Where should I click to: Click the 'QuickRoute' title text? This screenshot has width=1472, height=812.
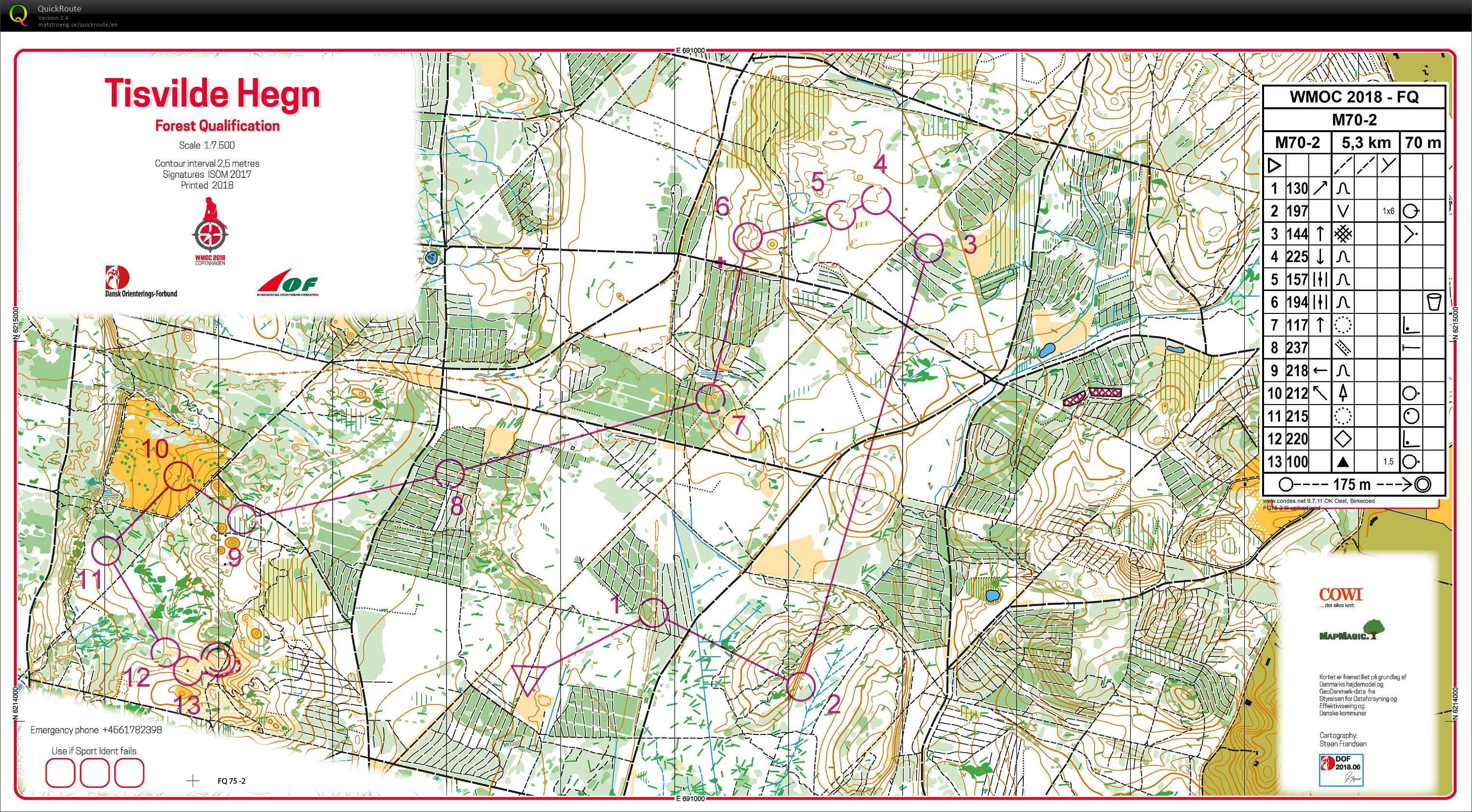pyautogui.click(x=59, y=9)
